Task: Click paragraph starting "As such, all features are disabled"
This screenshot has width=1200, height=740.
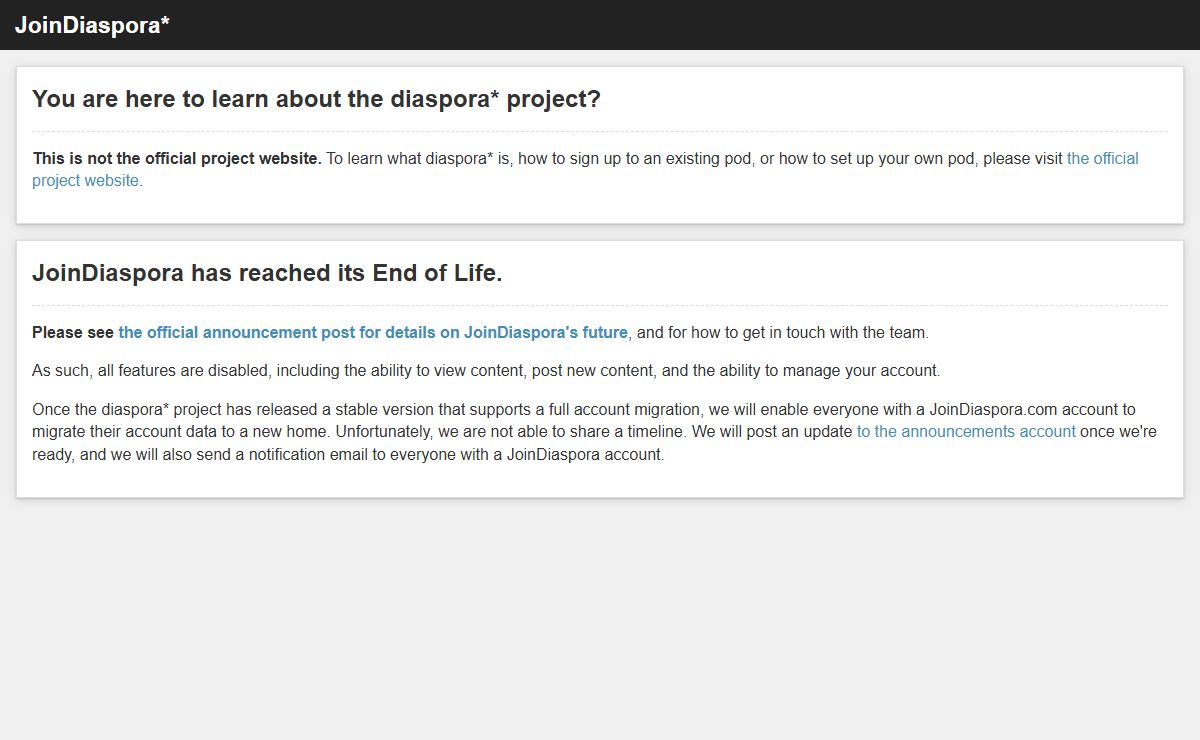Action: click(486, 370)
